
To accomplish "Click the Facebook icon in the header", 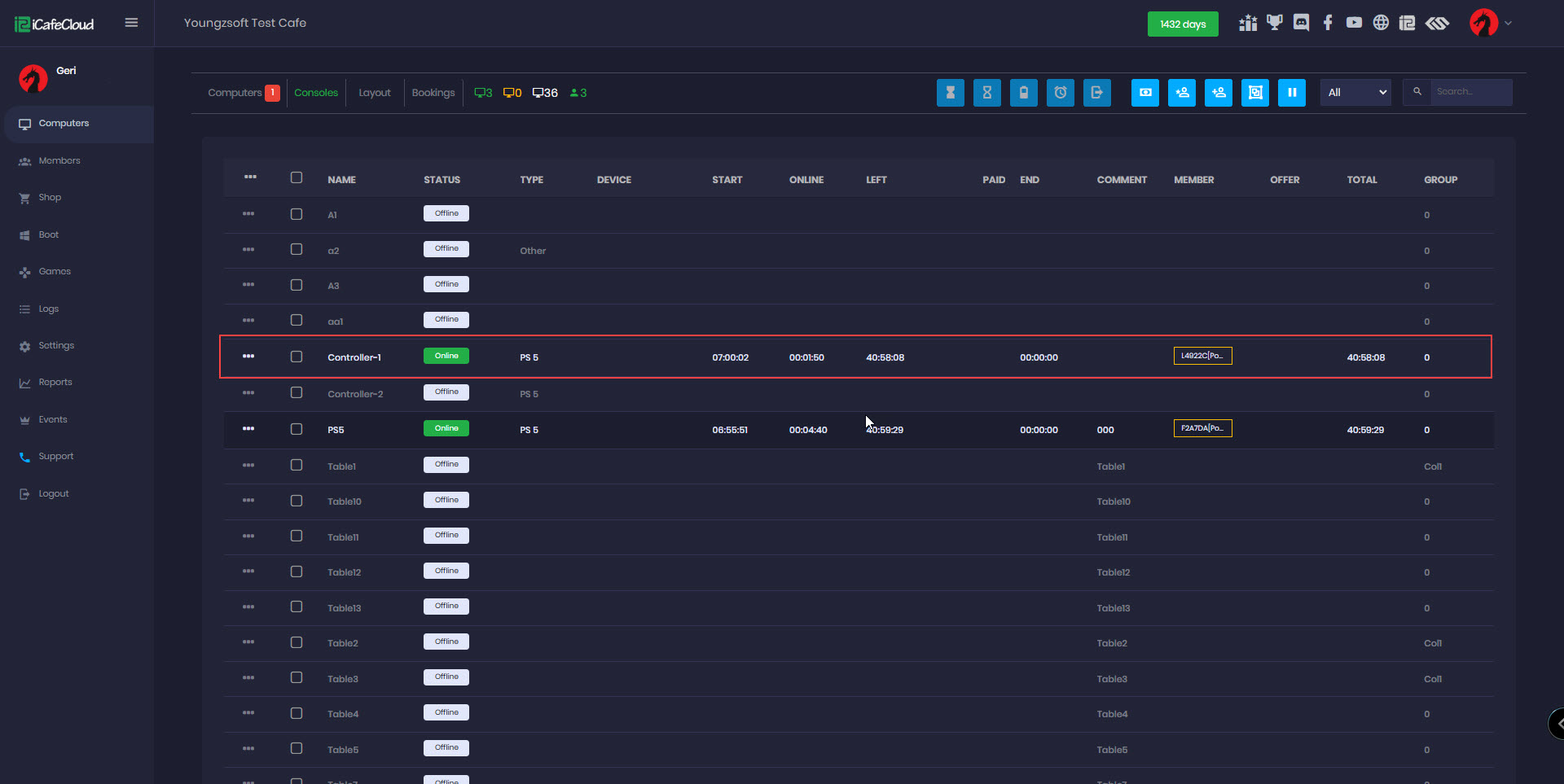I will 1328,23.
